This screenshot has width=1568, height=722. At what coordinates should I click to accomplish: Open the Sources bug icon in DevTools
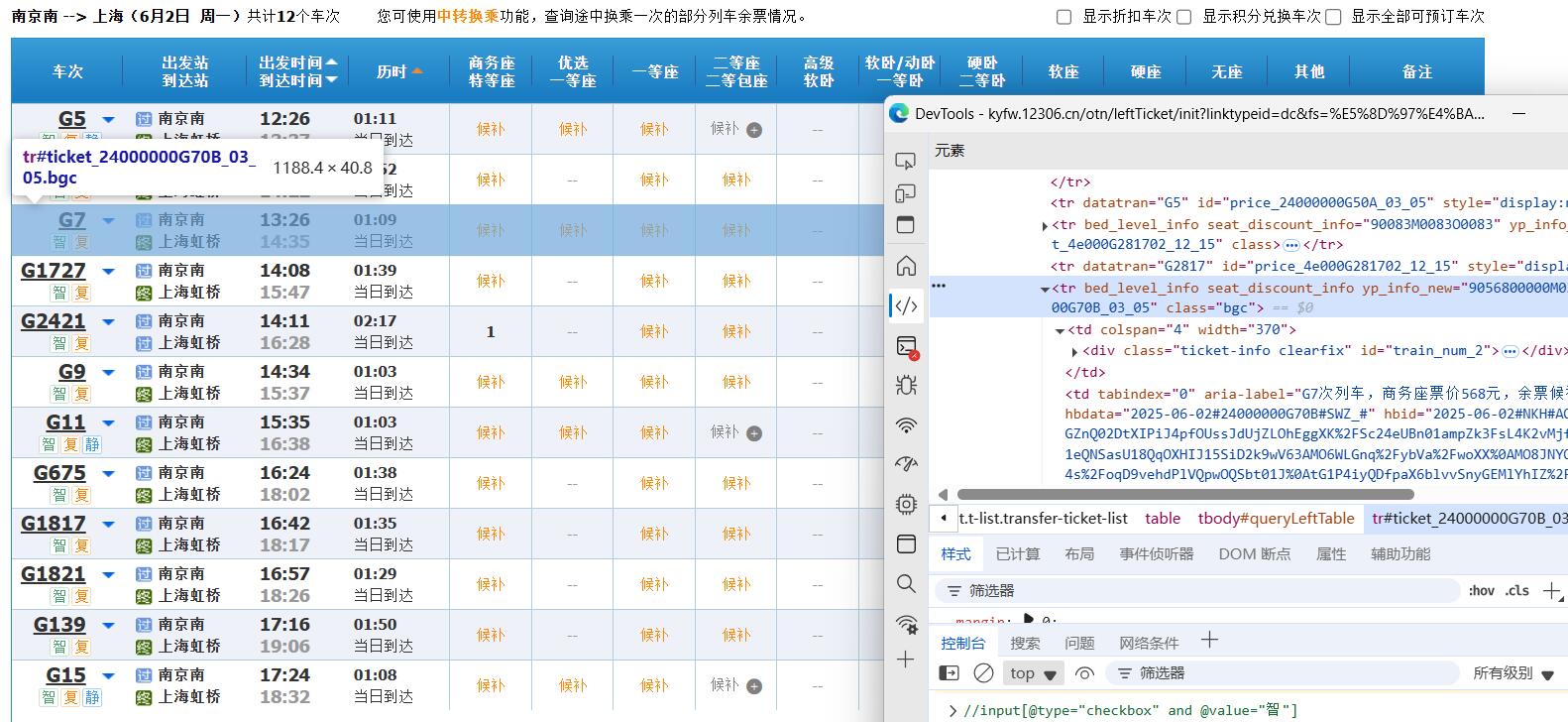tap(905, 385)
